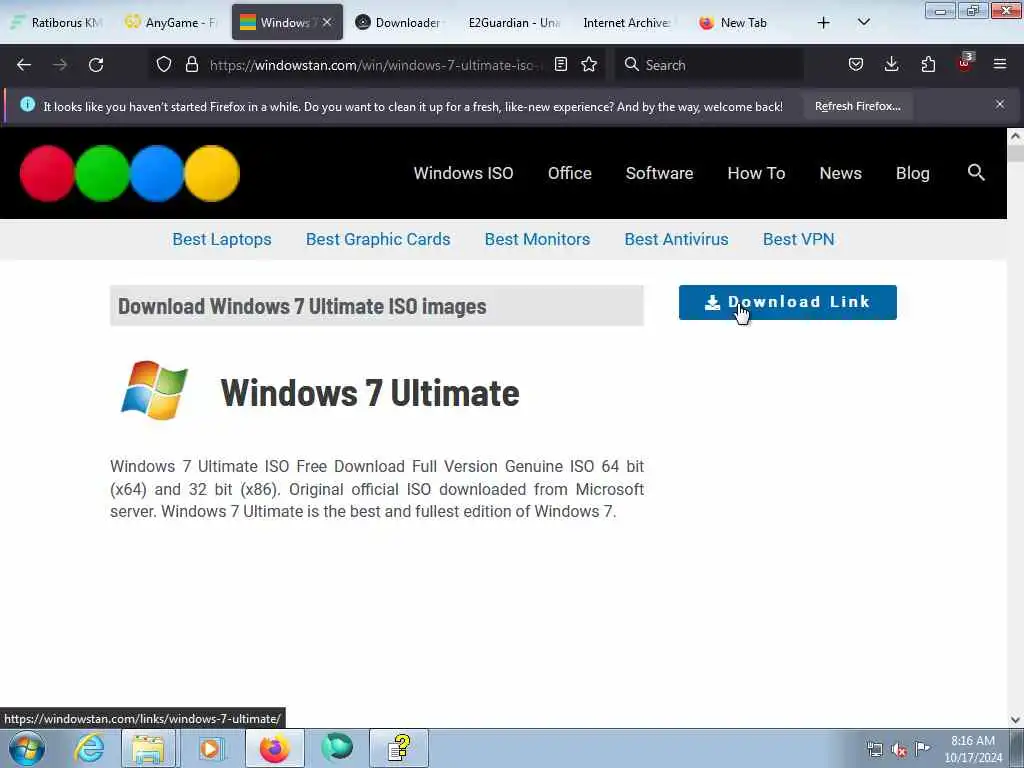Click Firefox taskbar icon

click(274, 748)
